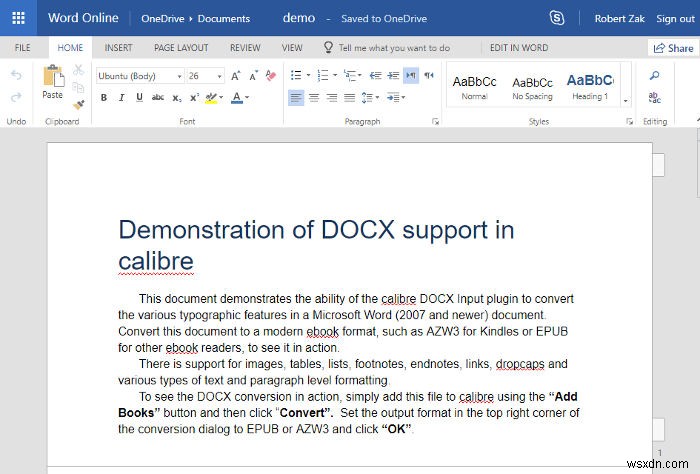This screenshot has height=474, width=700.
Task: Open the Documents breadcrumb link
Action: (x=224, y=18)
